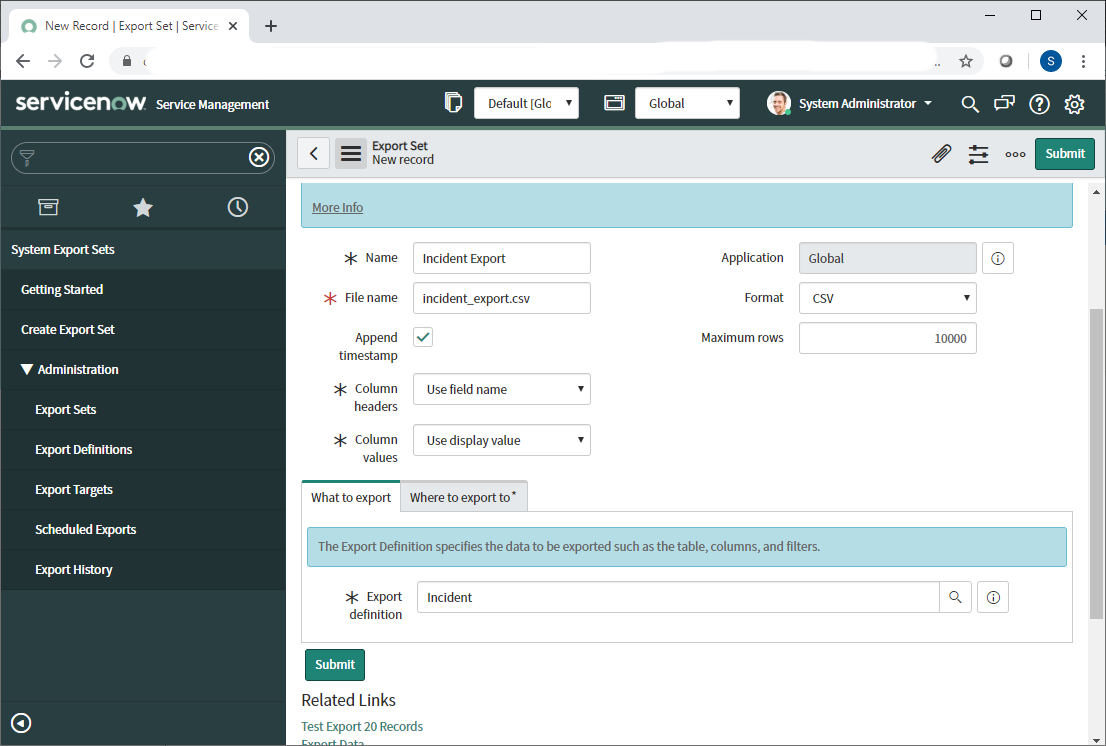The height and width of the screenshot is (746, 1106).
Task: Open system settings gear icon
Action: [1074, 104]
